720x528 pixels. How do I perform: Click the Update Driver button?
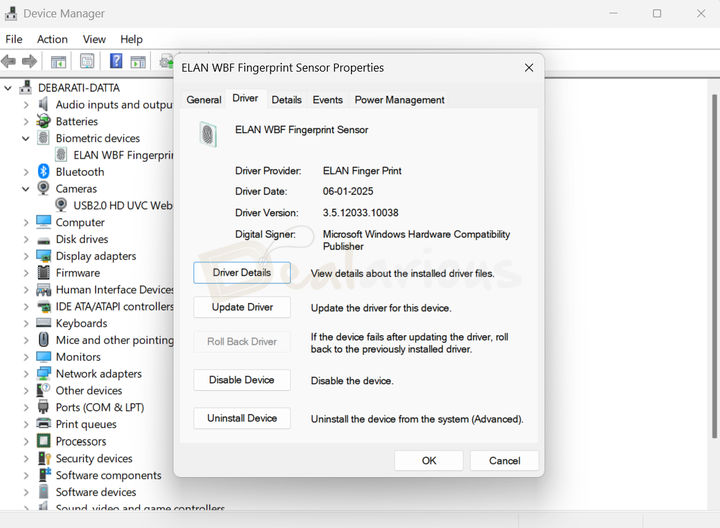click(242, 307)
